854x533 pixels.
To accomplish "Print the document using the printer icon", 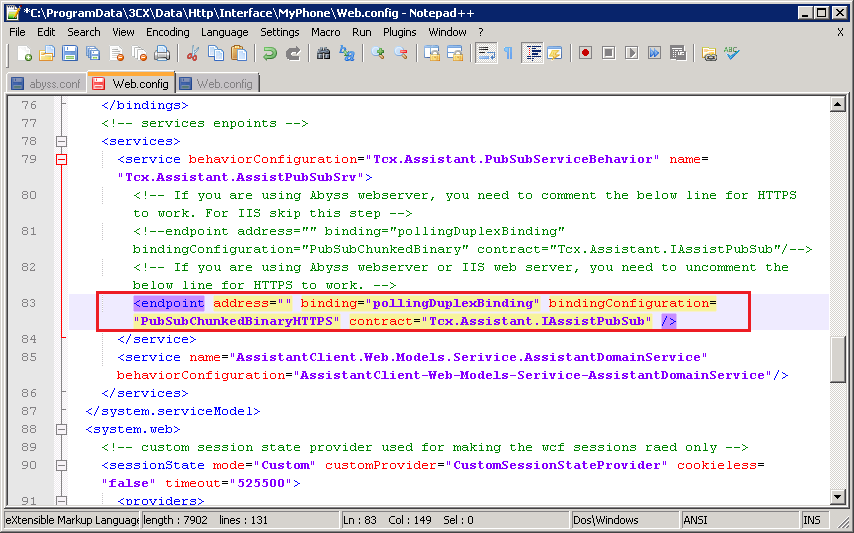I will (162, 53).
